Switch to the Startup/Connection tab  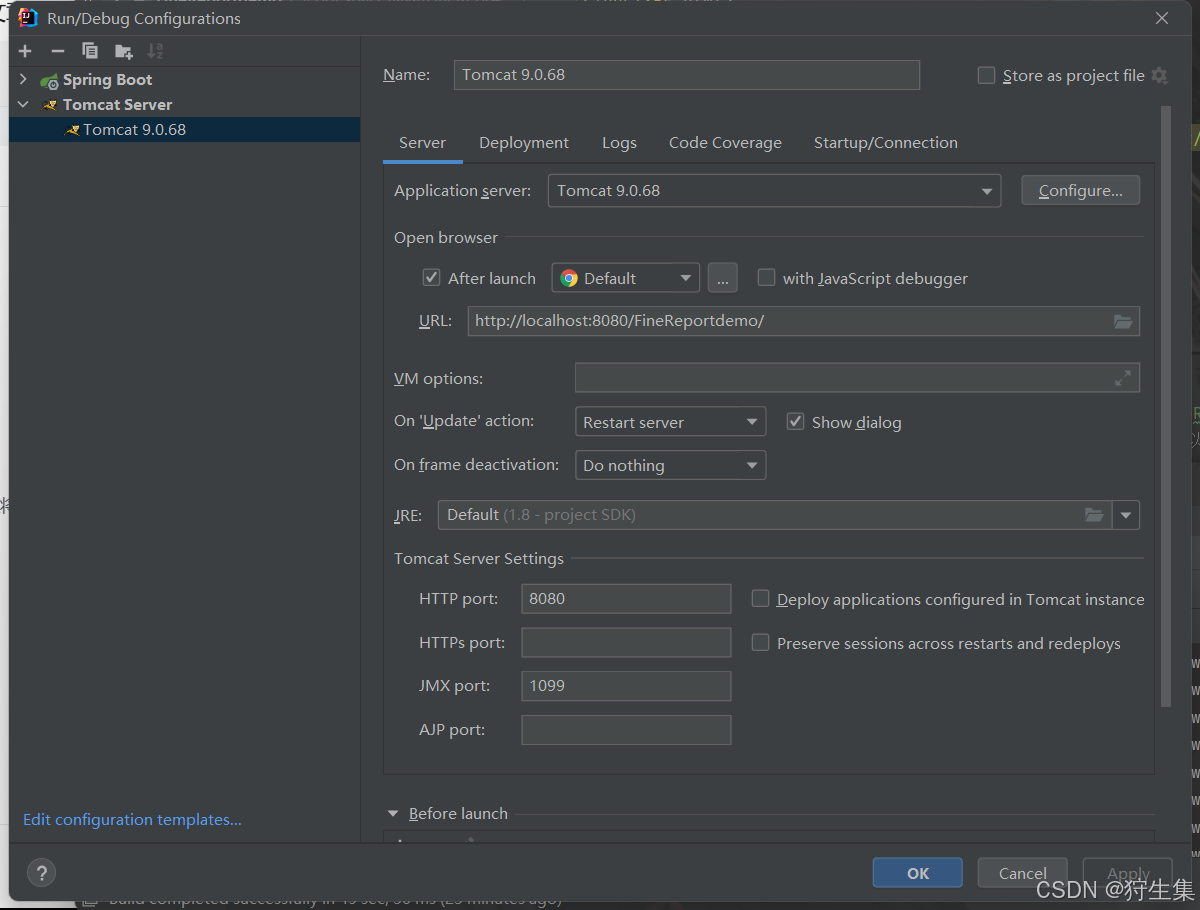point(885,143)
